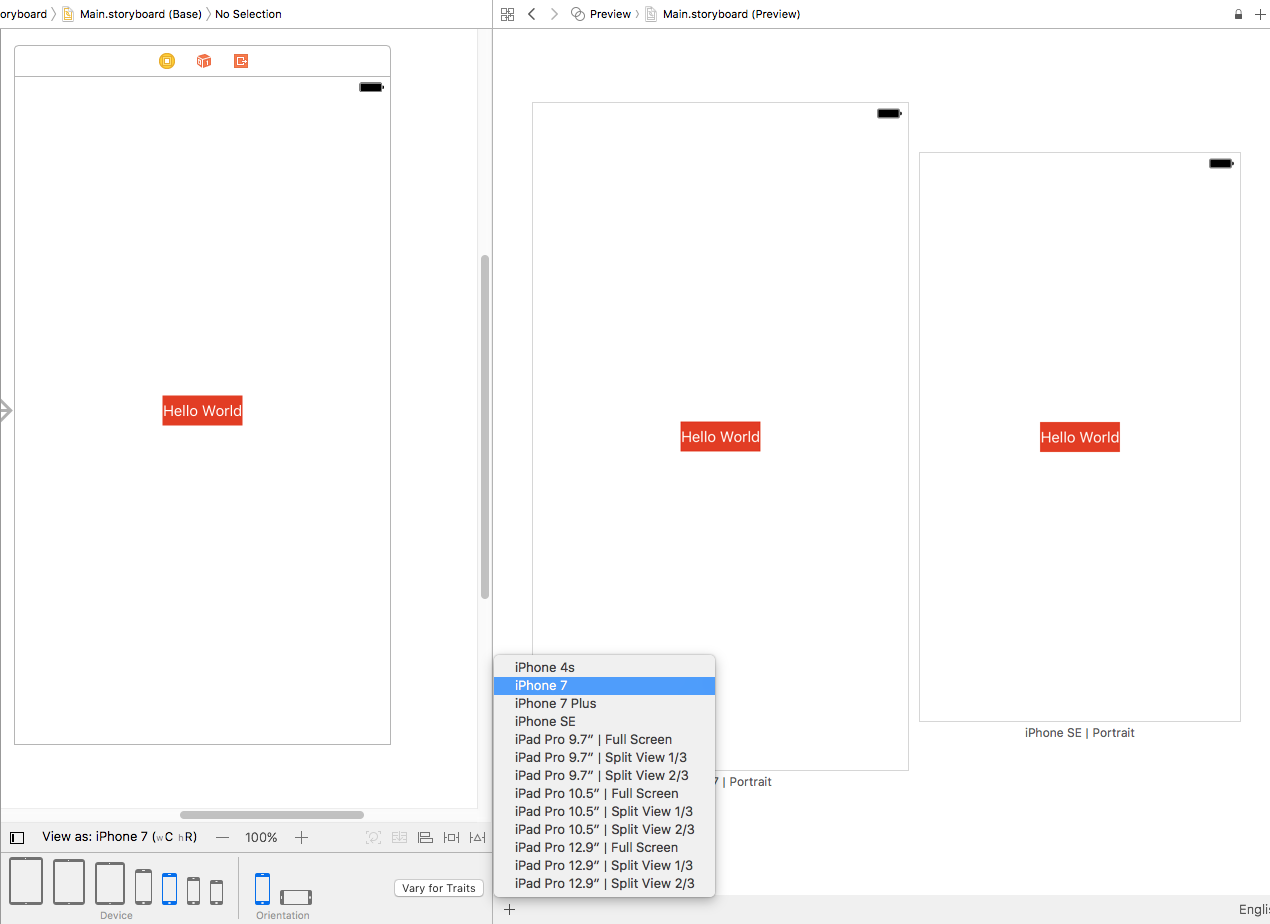Click the storyboard horizontal scrollbar
This screenshot has height=924, width=1270.
click(272, 815)
